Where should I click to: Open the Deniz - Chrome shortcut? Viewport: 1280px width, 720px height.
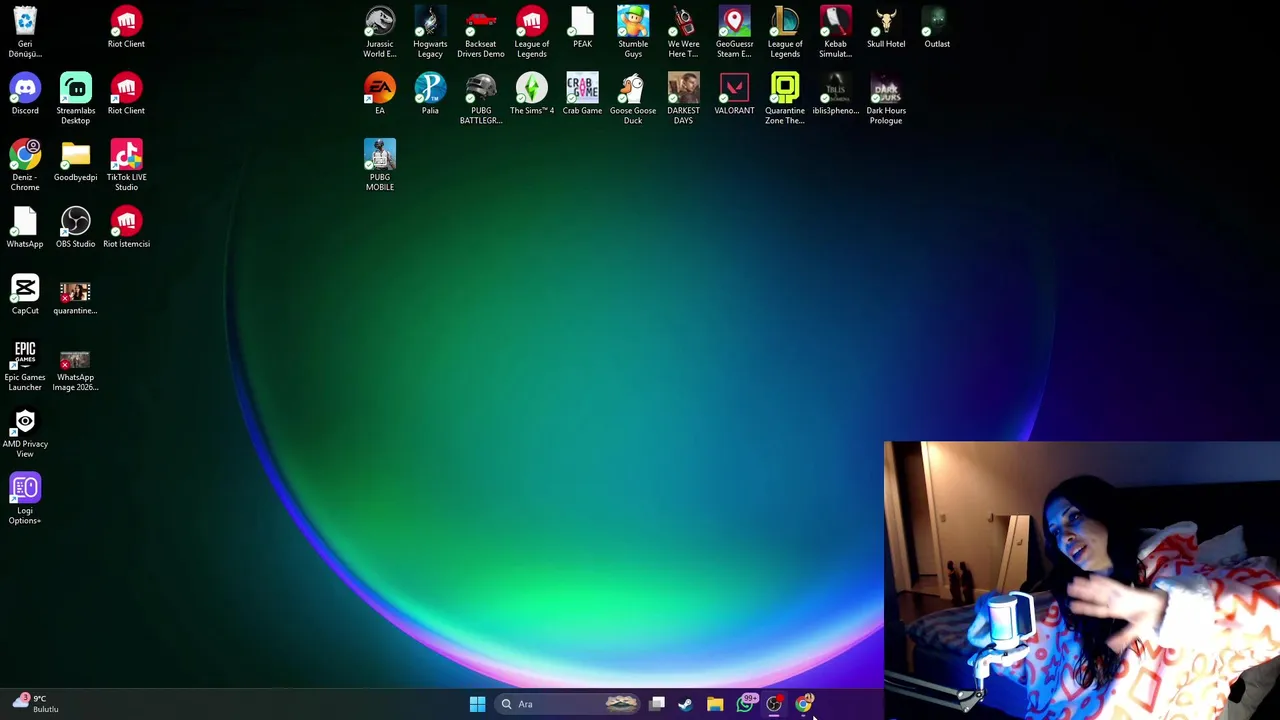tap(25, 165)
